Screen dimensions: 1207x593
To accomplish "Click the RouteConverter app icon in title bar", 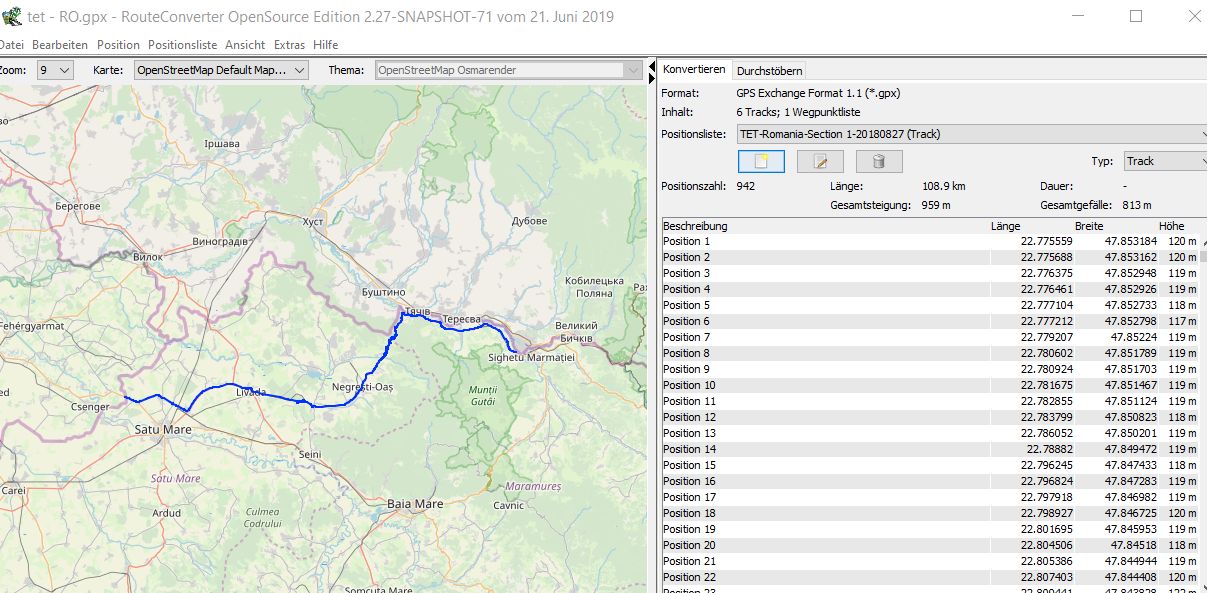I will (x=12, y=17).
